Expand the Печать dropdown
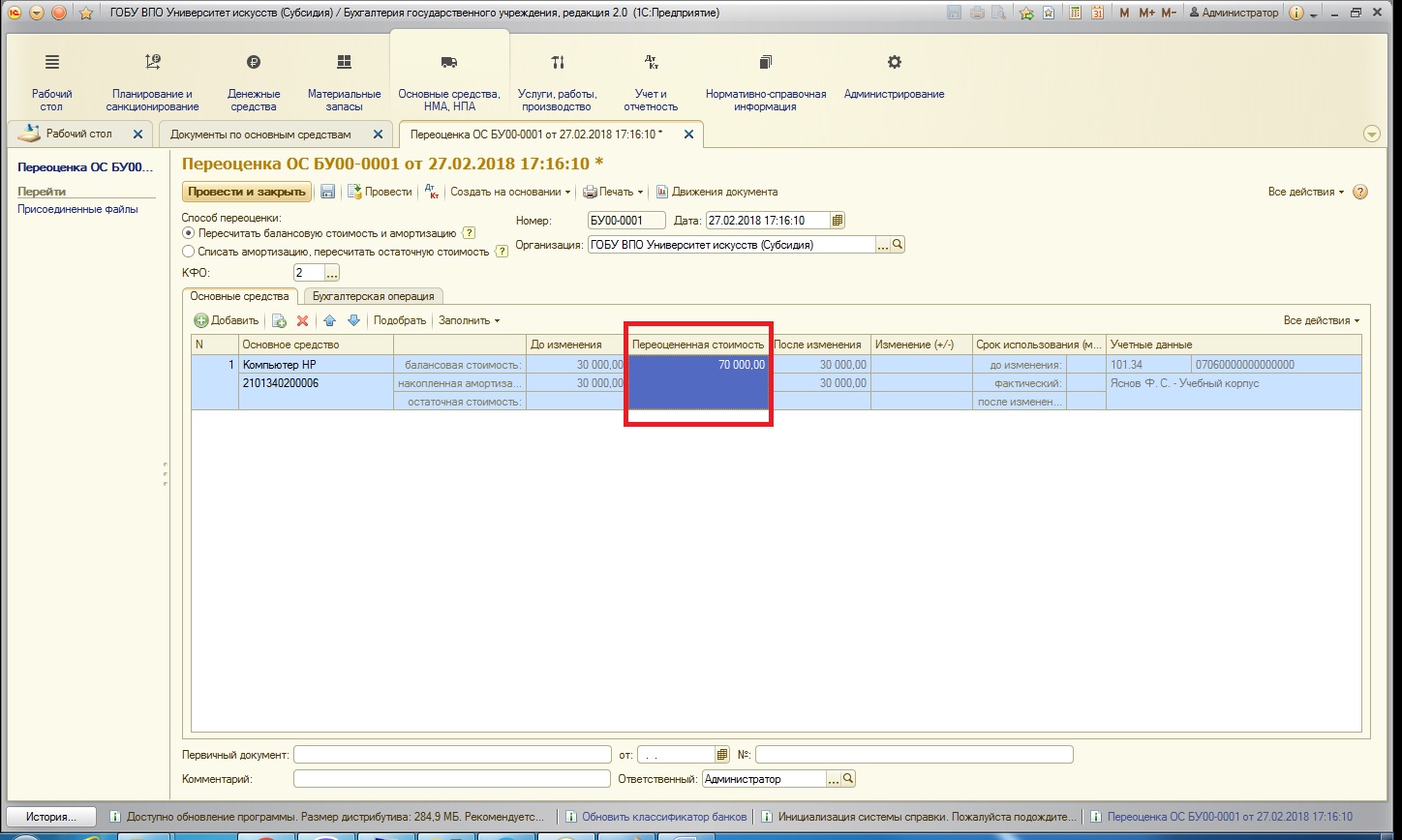Screen dimensions: 1402x840 [x=613, y=192]
